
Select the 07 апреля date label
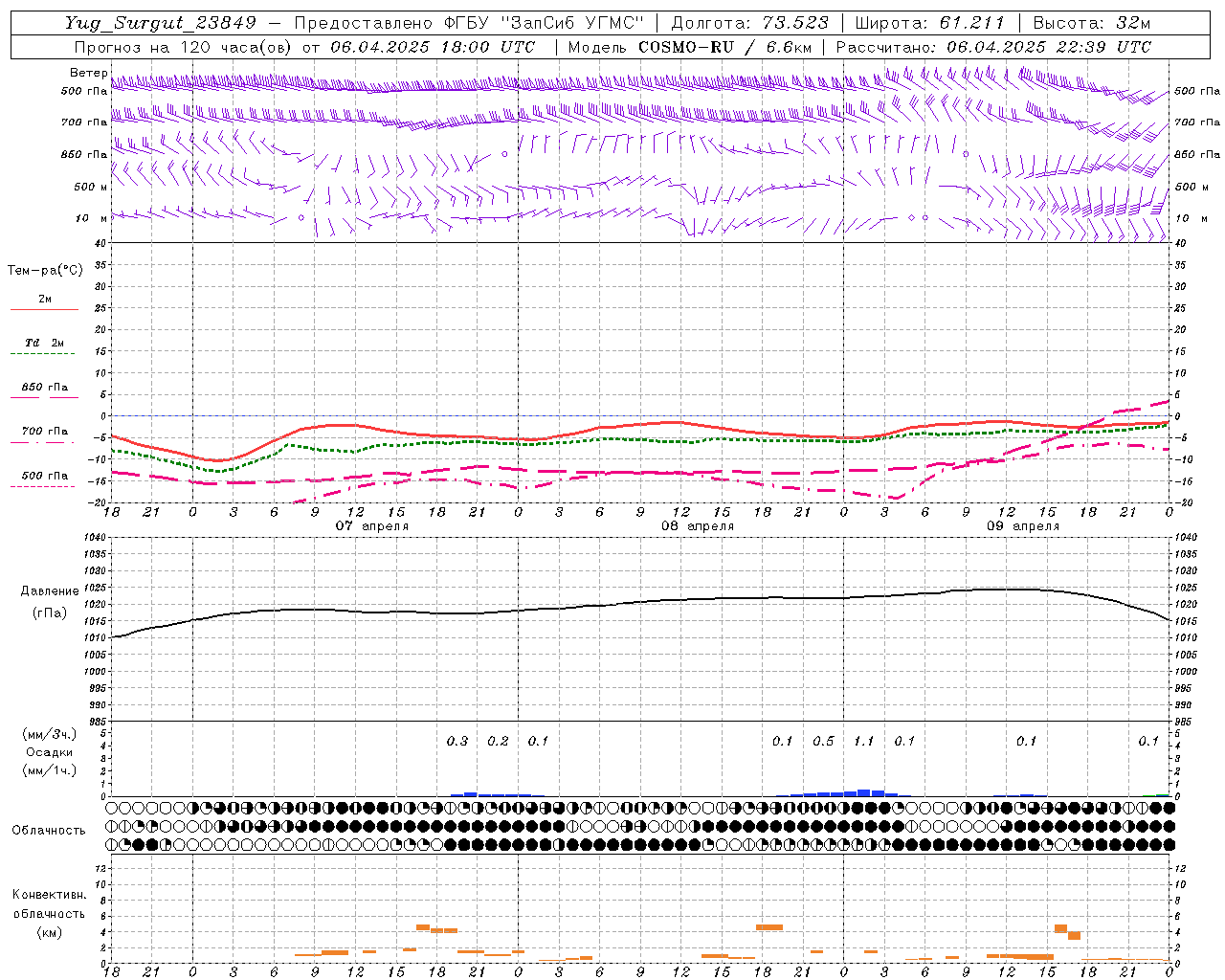coord(372,526)
